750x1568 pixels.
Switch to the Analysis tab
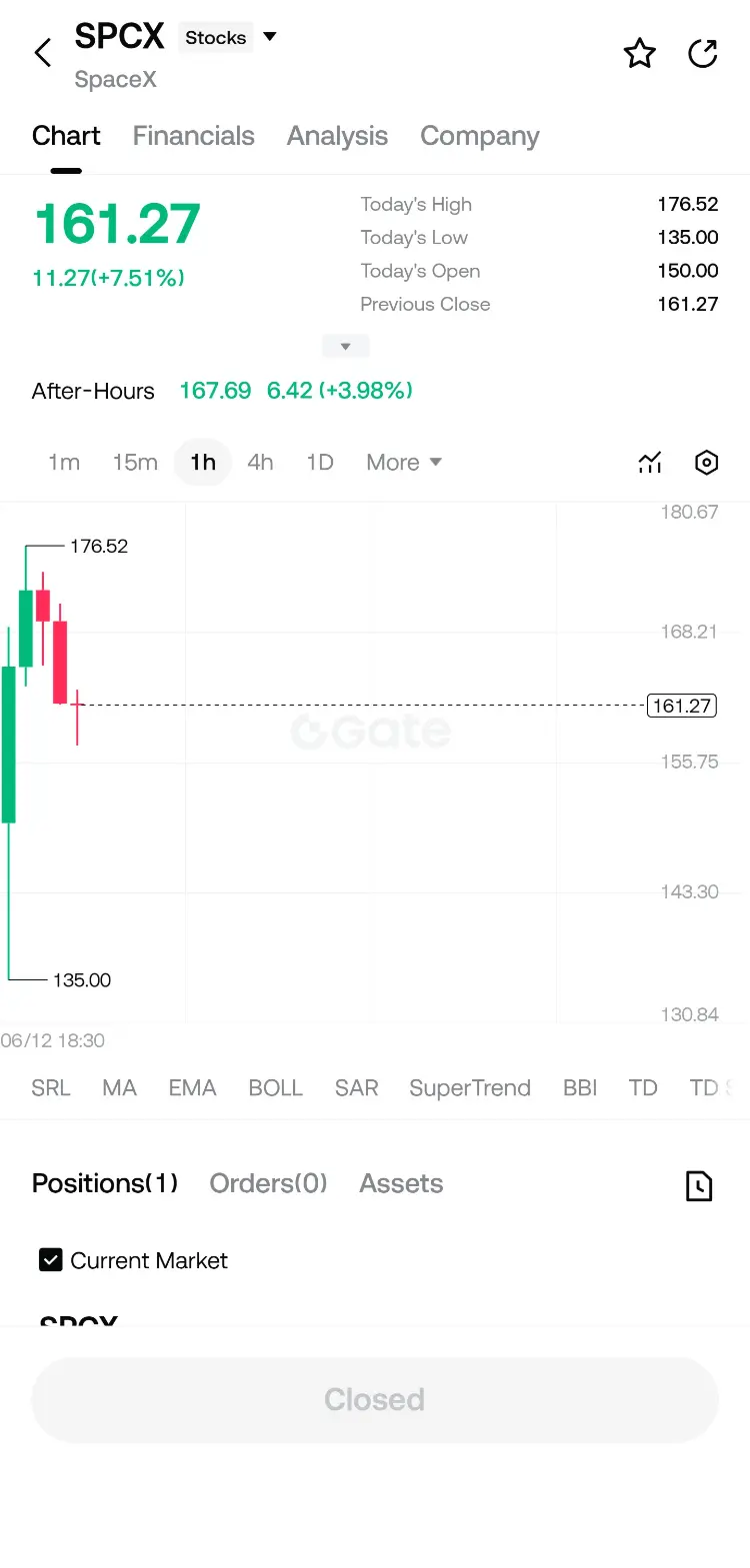pos(337,136)
